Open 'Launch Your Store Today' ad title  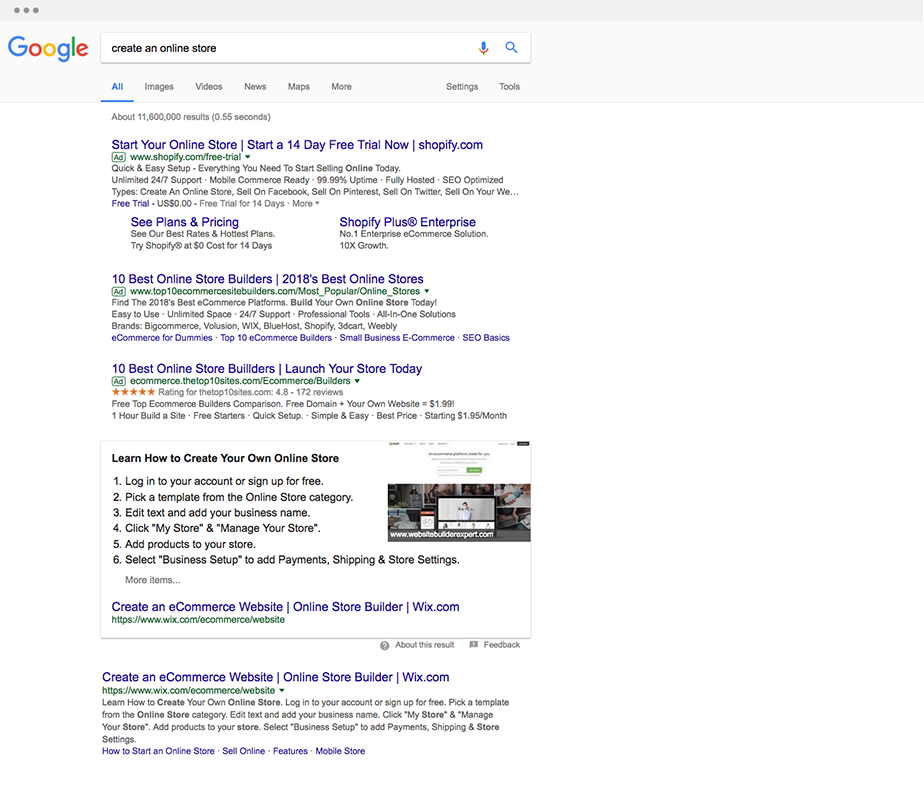267,369
